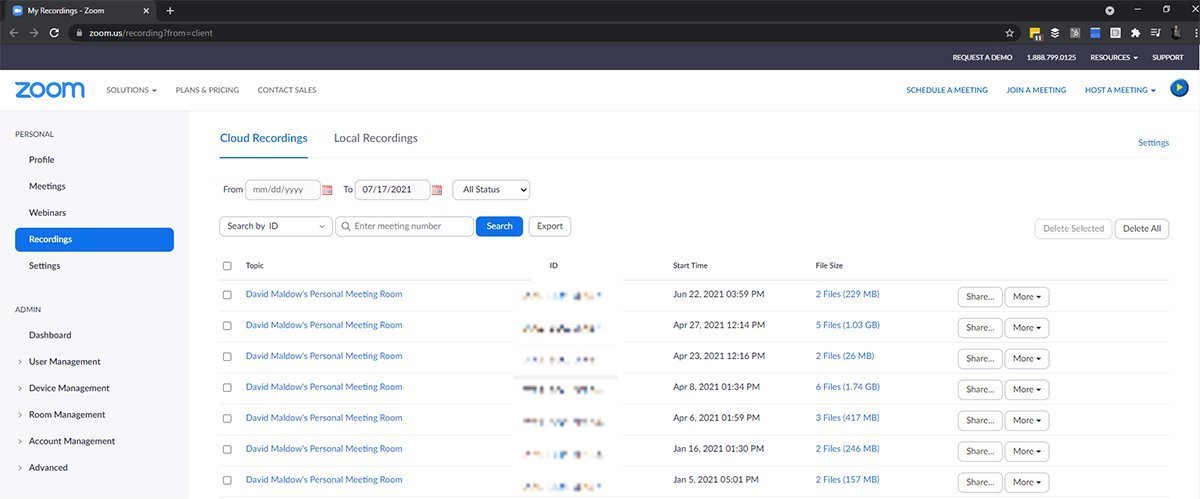
Task: Close the My Recordings browser tab
Action: pos(146,10)
